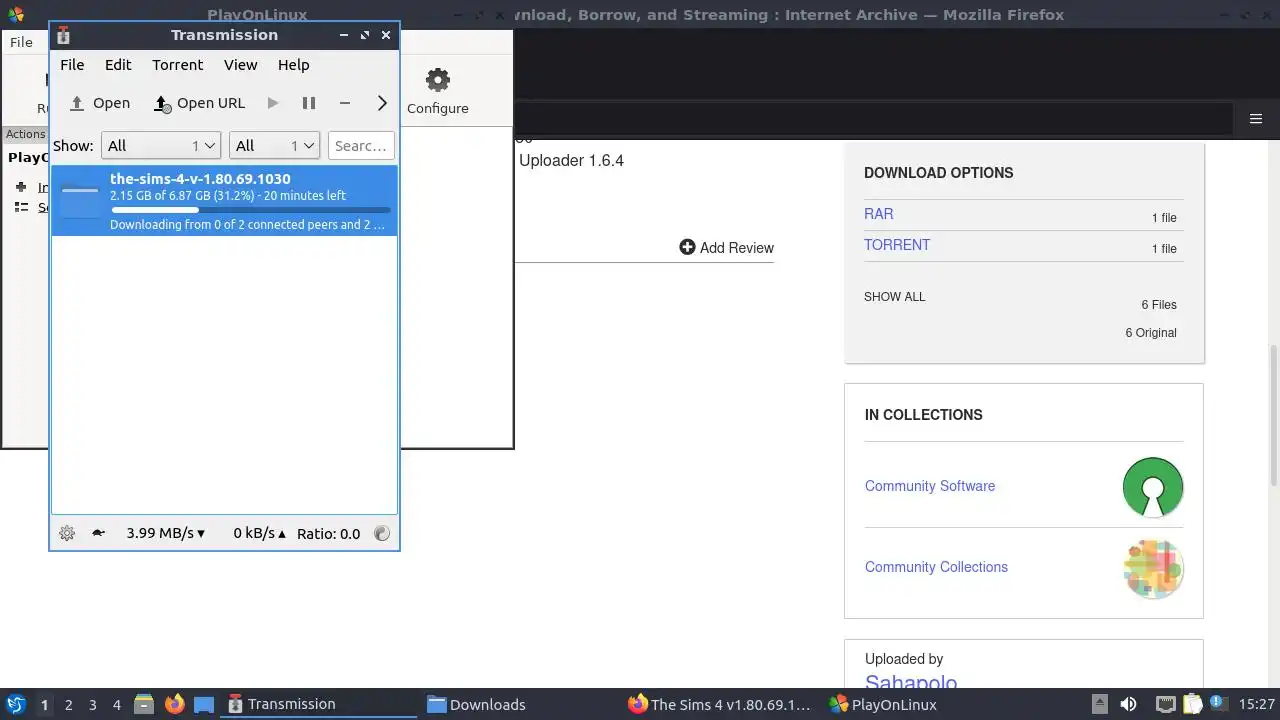1280x720 pixels.
Task: Expand the first Show activity filter dropdown
Action: click(x=161, y=146)
